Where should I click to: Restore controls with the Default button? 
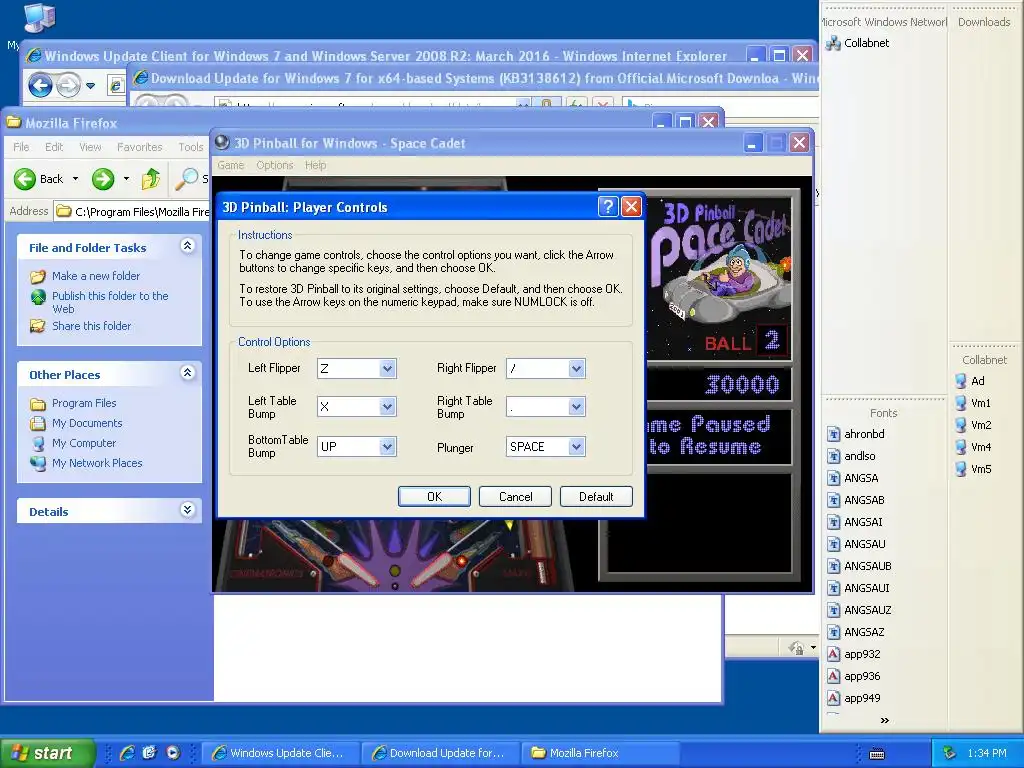[x=596, y=496]
